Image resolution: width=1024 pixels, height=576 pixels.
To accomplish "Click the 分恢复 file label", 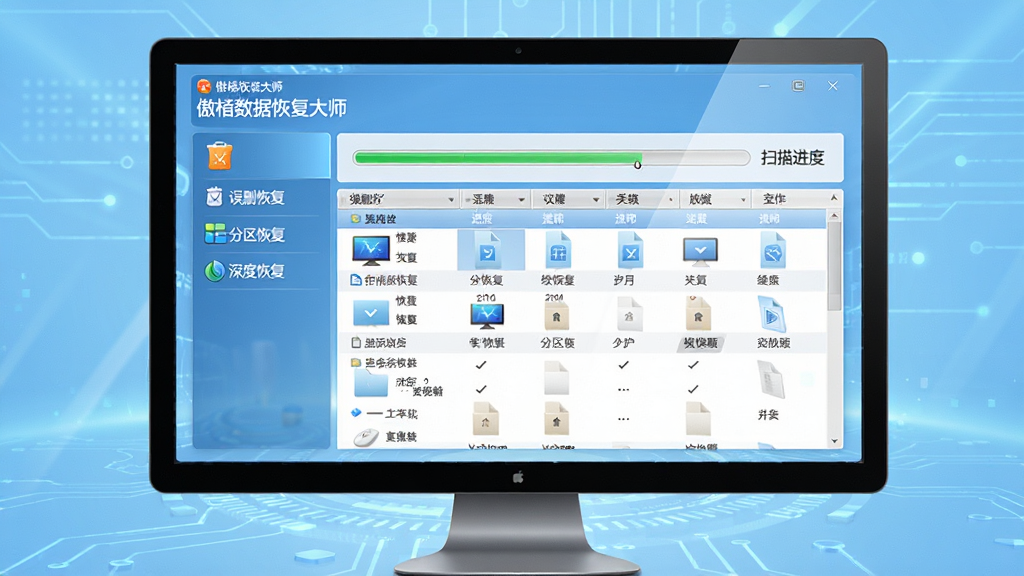I will point(487,280).
